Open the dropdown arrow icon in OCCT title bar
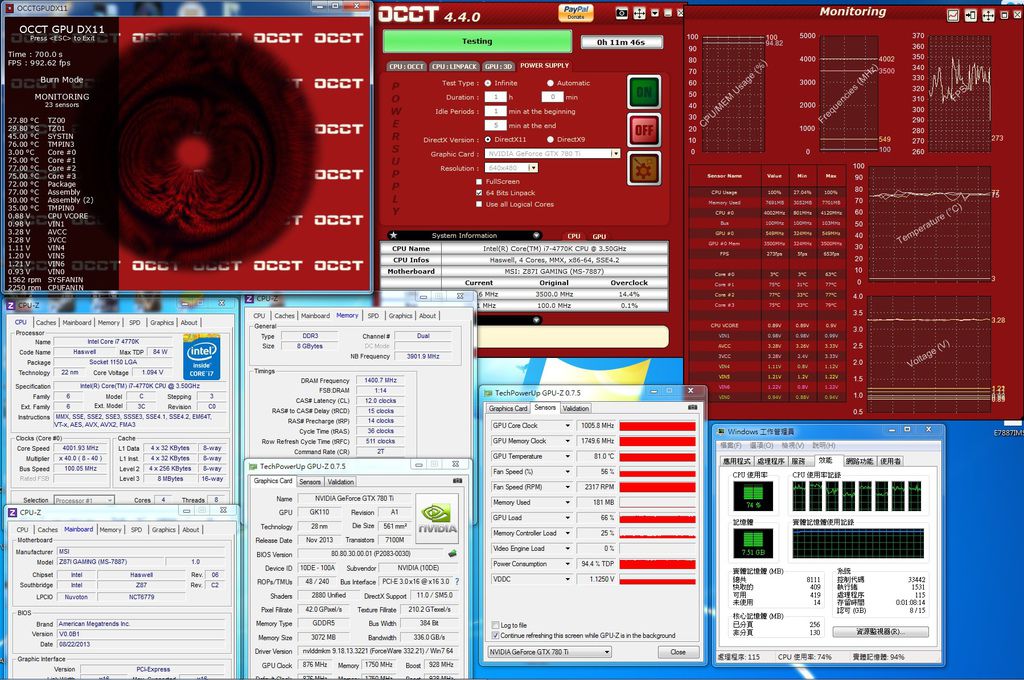Viewport: 1024px width, 680px height. tap(655, 13)
